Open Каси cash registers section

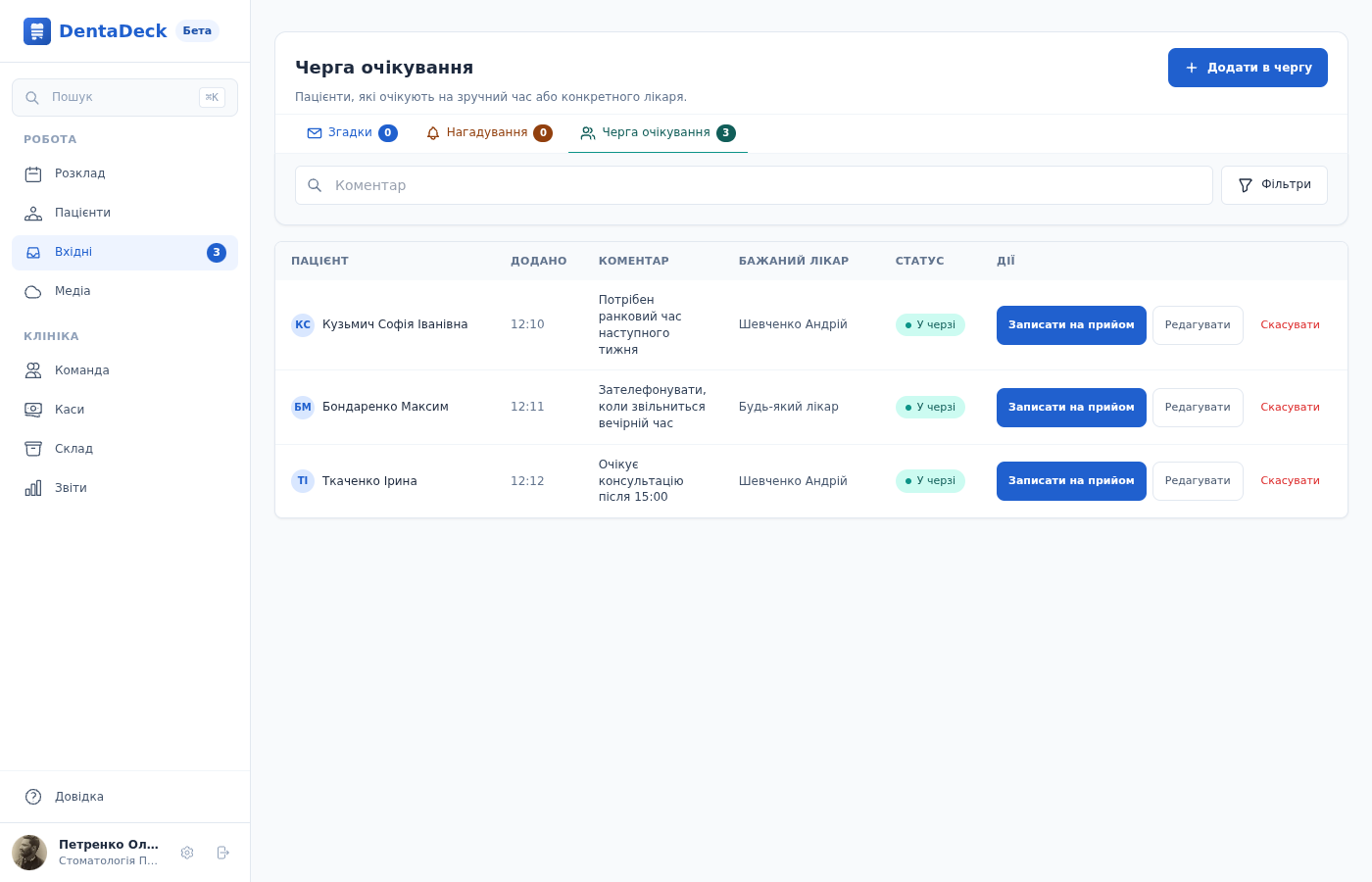(x=124, y=410)
